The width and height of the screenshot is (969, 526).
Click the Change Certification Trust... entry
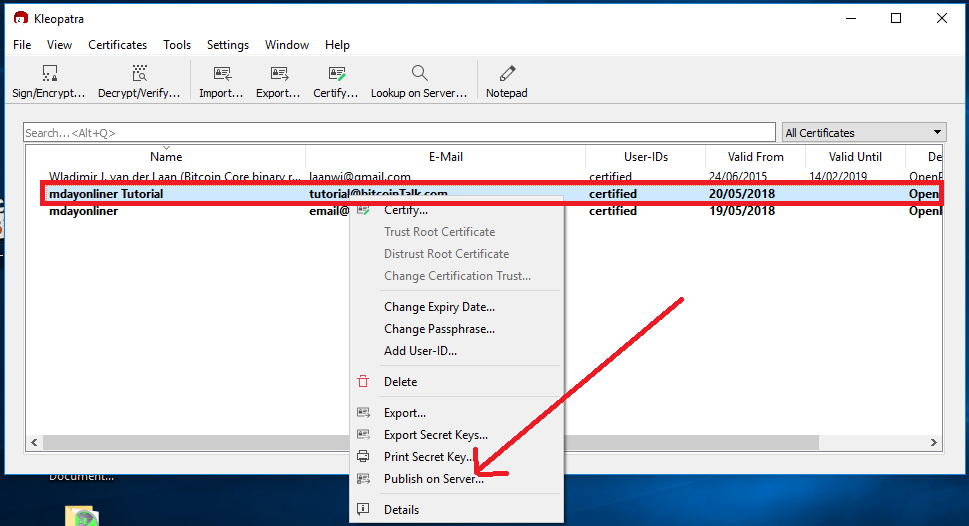[457, 276]
